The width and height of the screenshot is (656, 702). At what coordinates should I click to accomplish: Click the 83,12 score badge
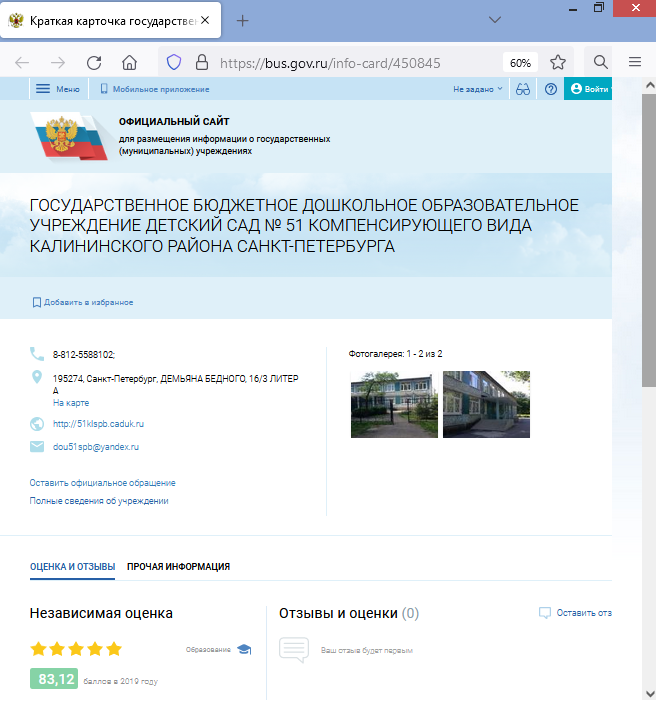pyautogui.click(x=54, y=679)
